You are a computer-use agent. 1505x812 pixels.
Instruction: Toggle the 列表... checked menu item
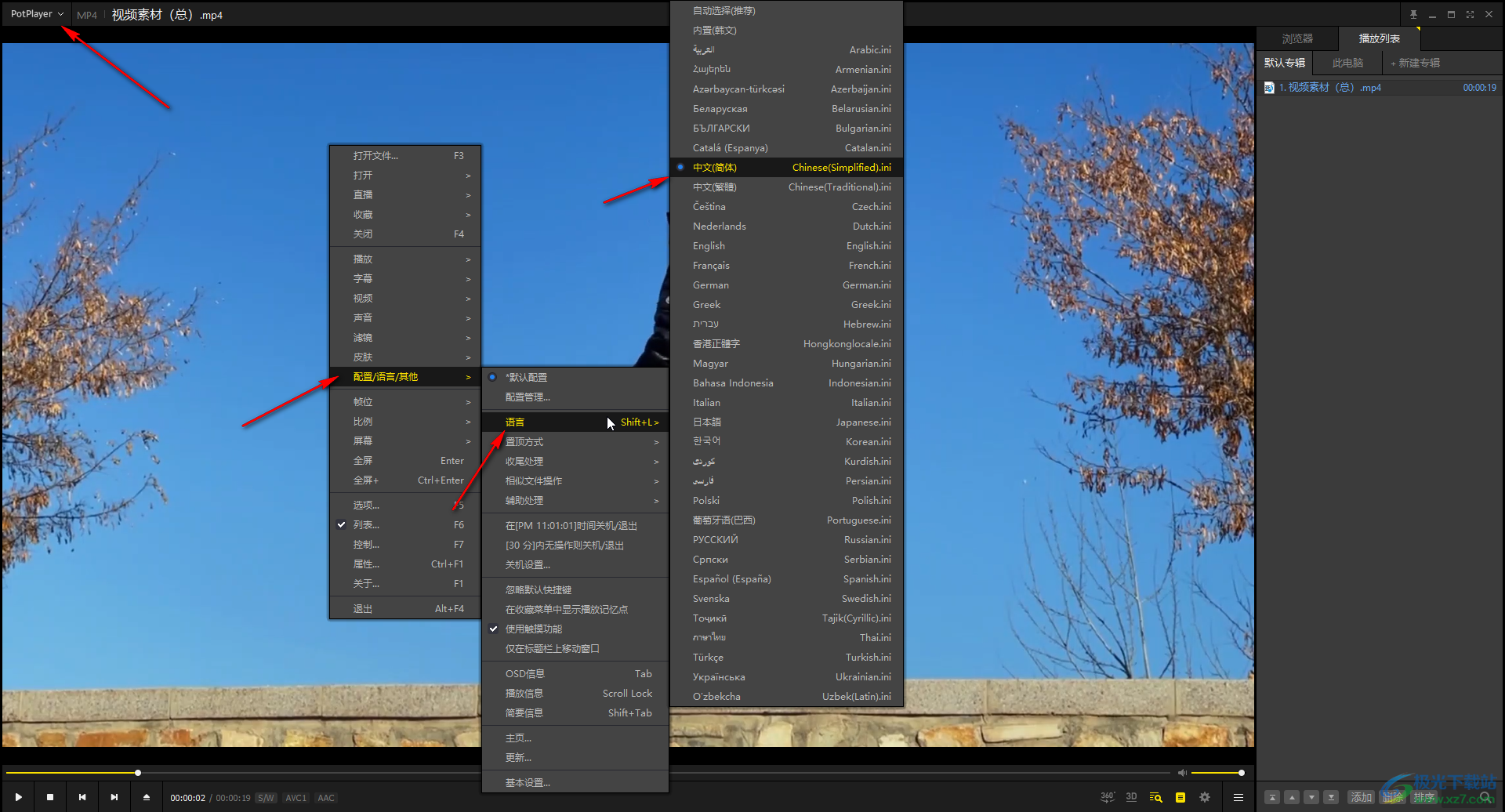[x=405, y=525]
